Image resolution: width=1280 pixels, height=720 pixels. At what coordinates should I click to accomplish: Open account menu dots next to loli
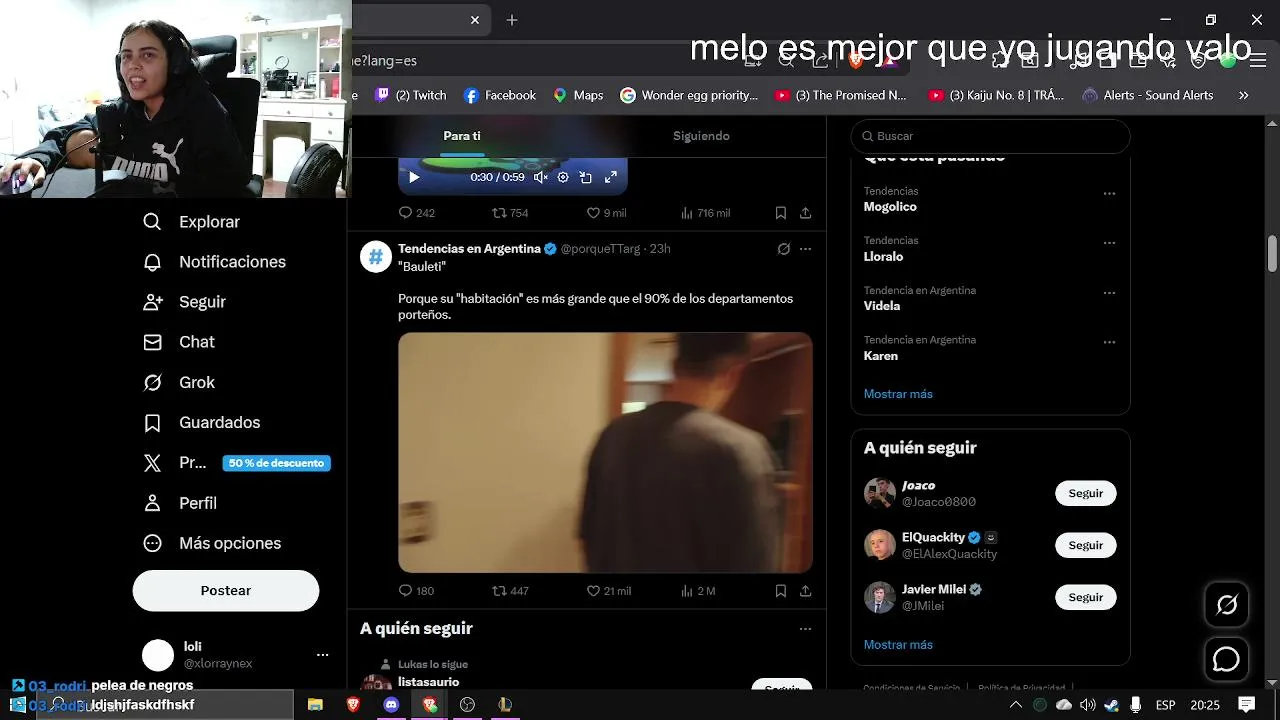[x=322, y=655]
